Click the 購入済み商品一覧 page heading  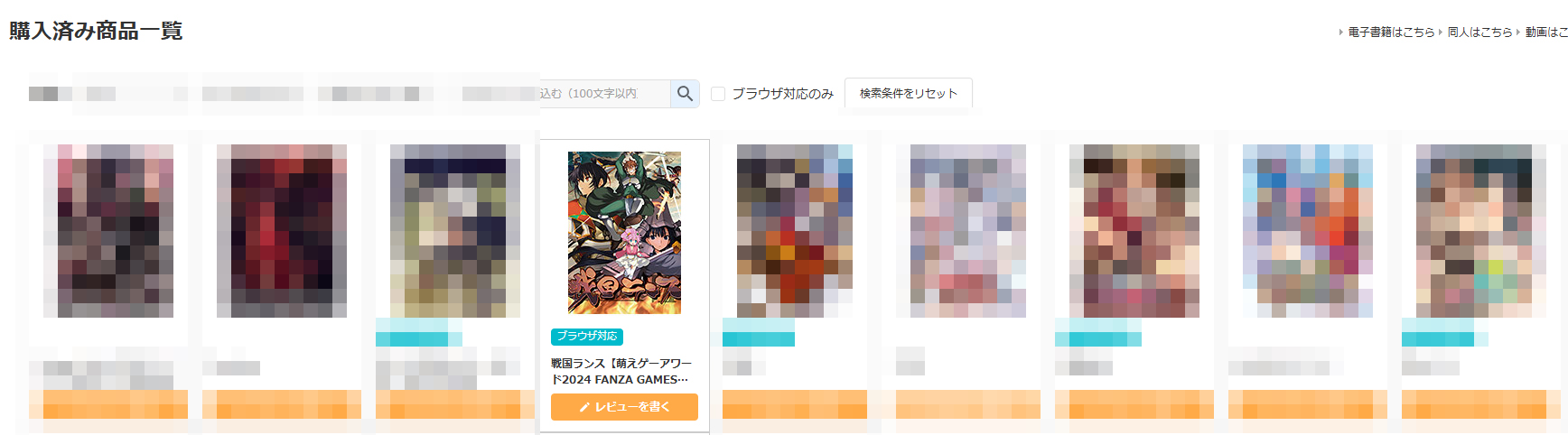point(97,31)
